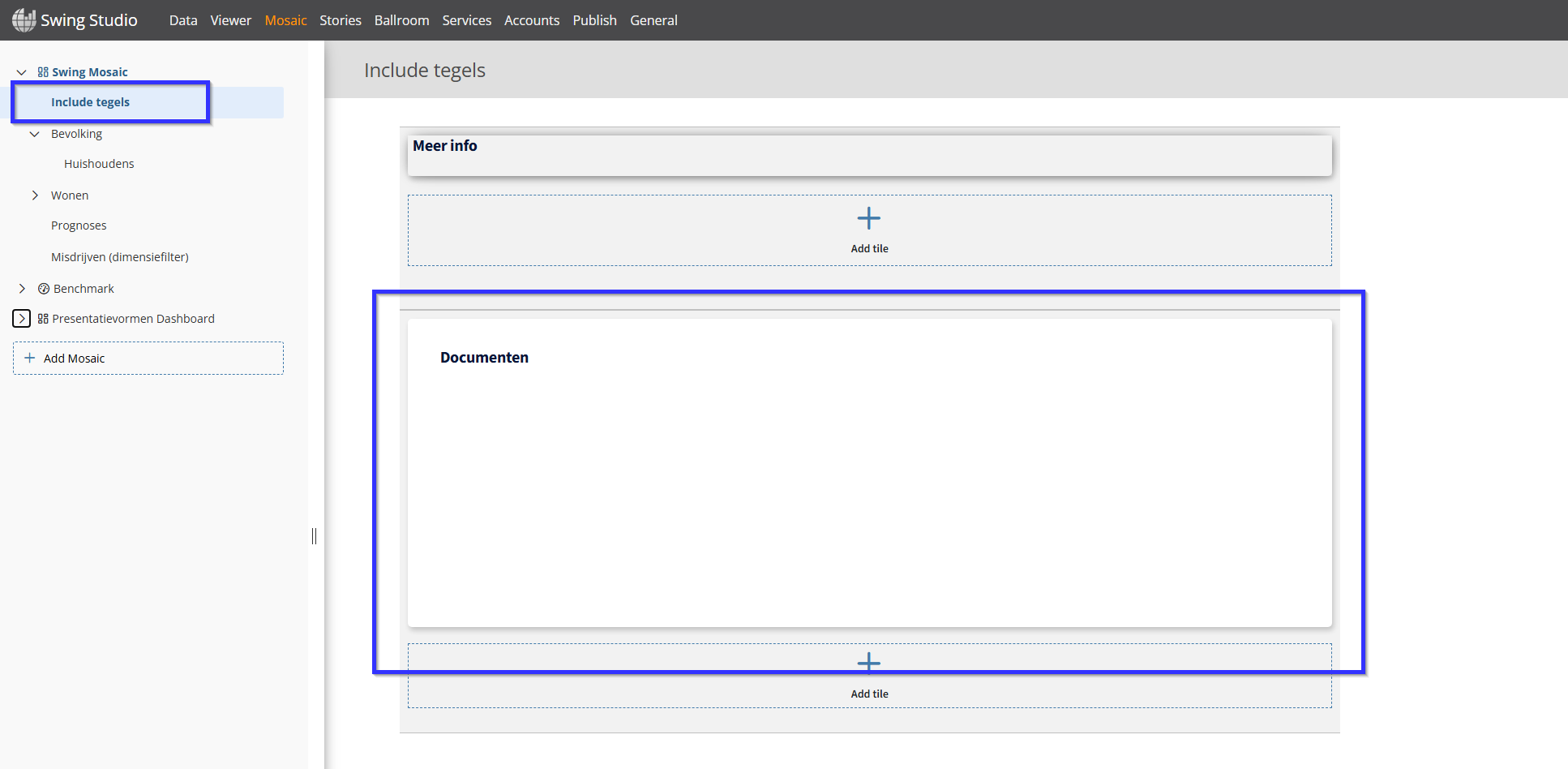Switch to the Data menu
The width and height of the screenshot is (1568, 769).
pyautogui.click(x=183, y=20)
